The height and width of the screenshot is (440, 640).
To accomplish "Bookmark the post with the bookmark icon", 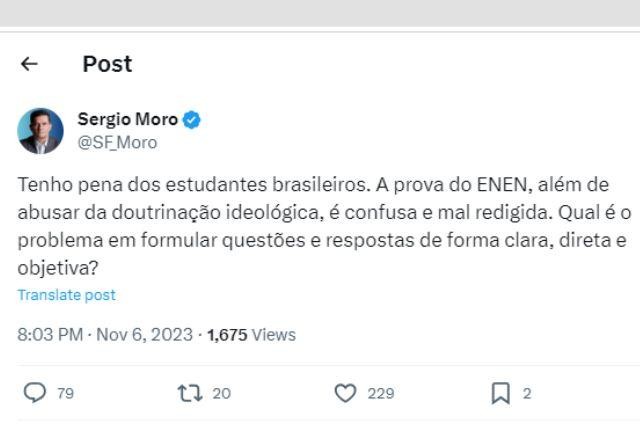I will click(x=501, y=393).
